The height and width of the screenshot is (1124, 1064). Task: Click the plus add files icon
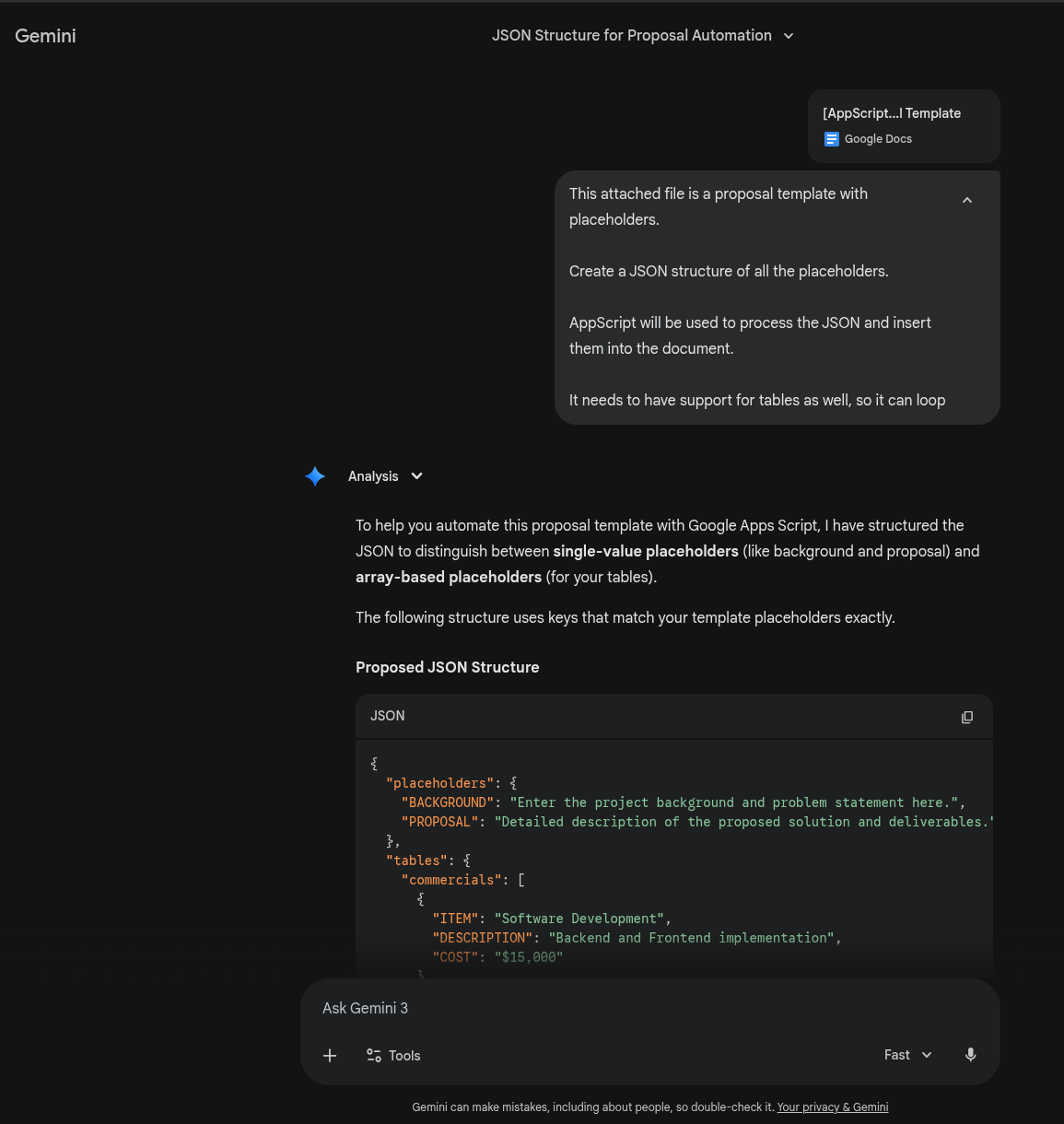pos(330,1056)
